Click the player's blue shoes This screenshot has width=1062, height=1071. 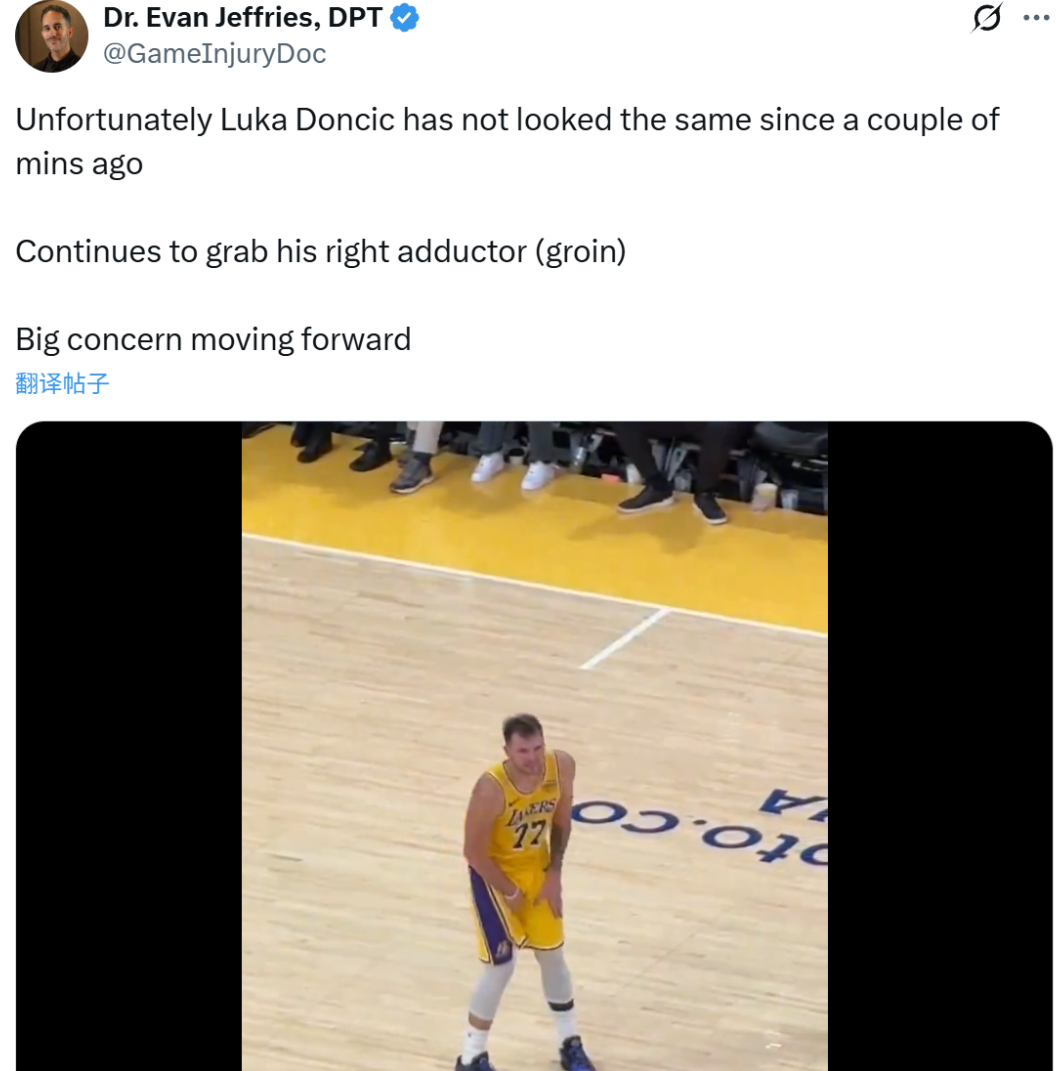pyautogui.click(x=576, y=1053)
